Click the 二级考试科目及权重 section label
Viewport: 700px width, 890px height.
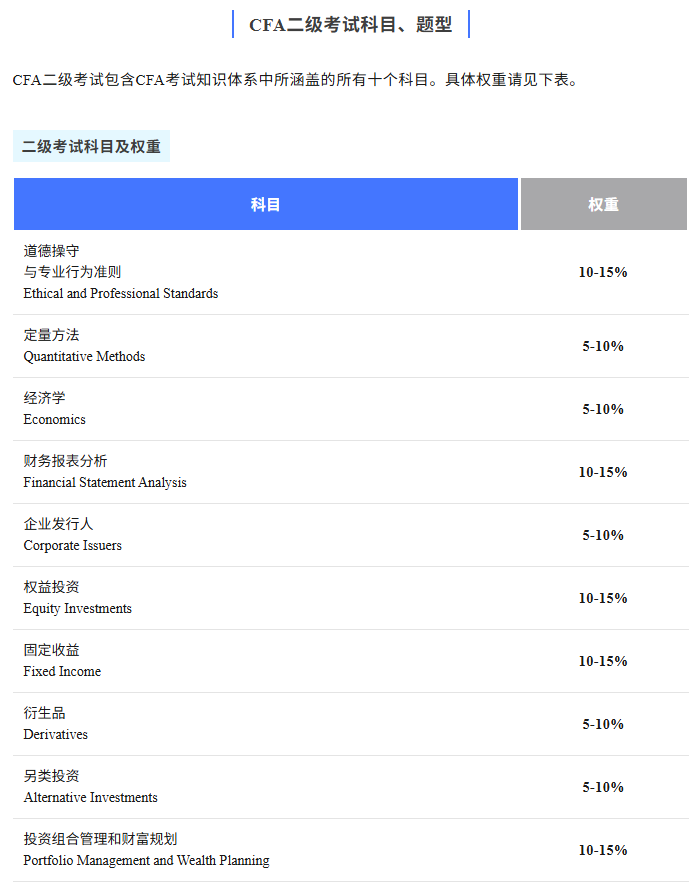(x=91, y=146)
